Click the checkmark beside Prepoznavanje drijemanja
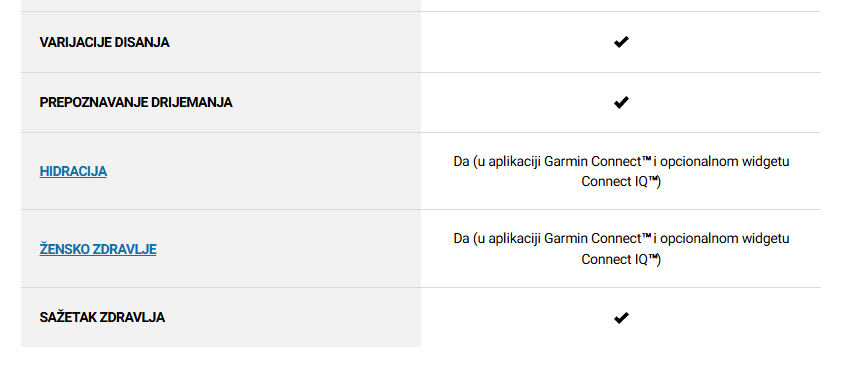 621,102
